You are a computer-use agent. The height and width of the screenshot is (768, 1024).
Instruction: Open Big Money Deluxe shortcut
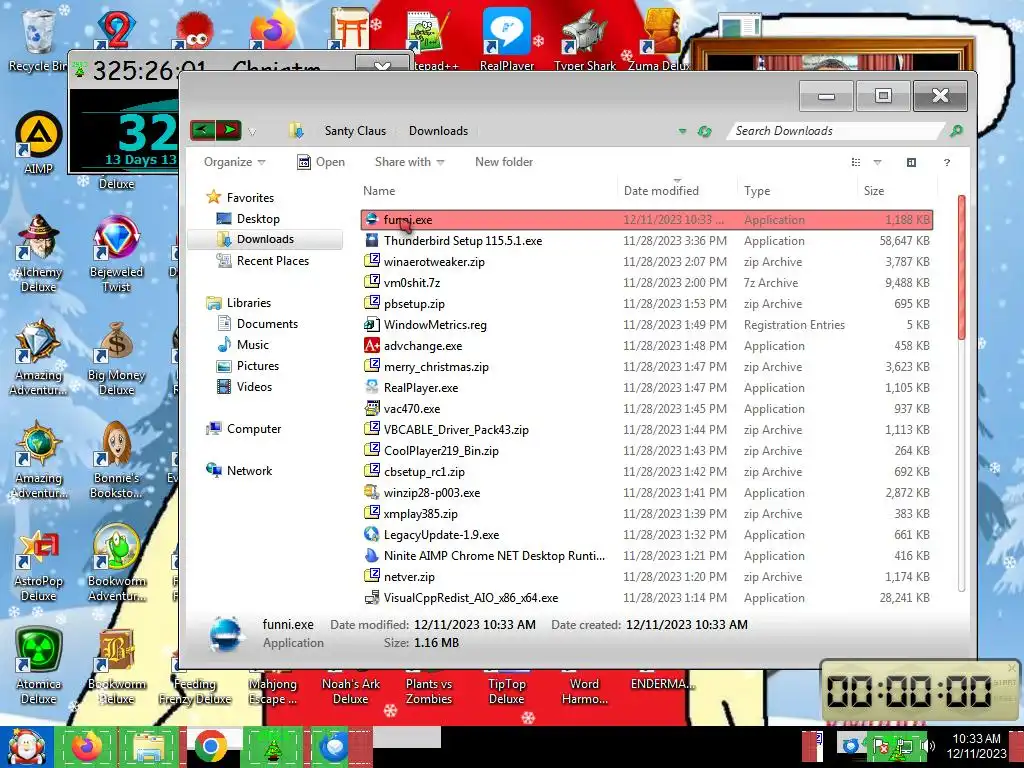click(x=116, y=357)
